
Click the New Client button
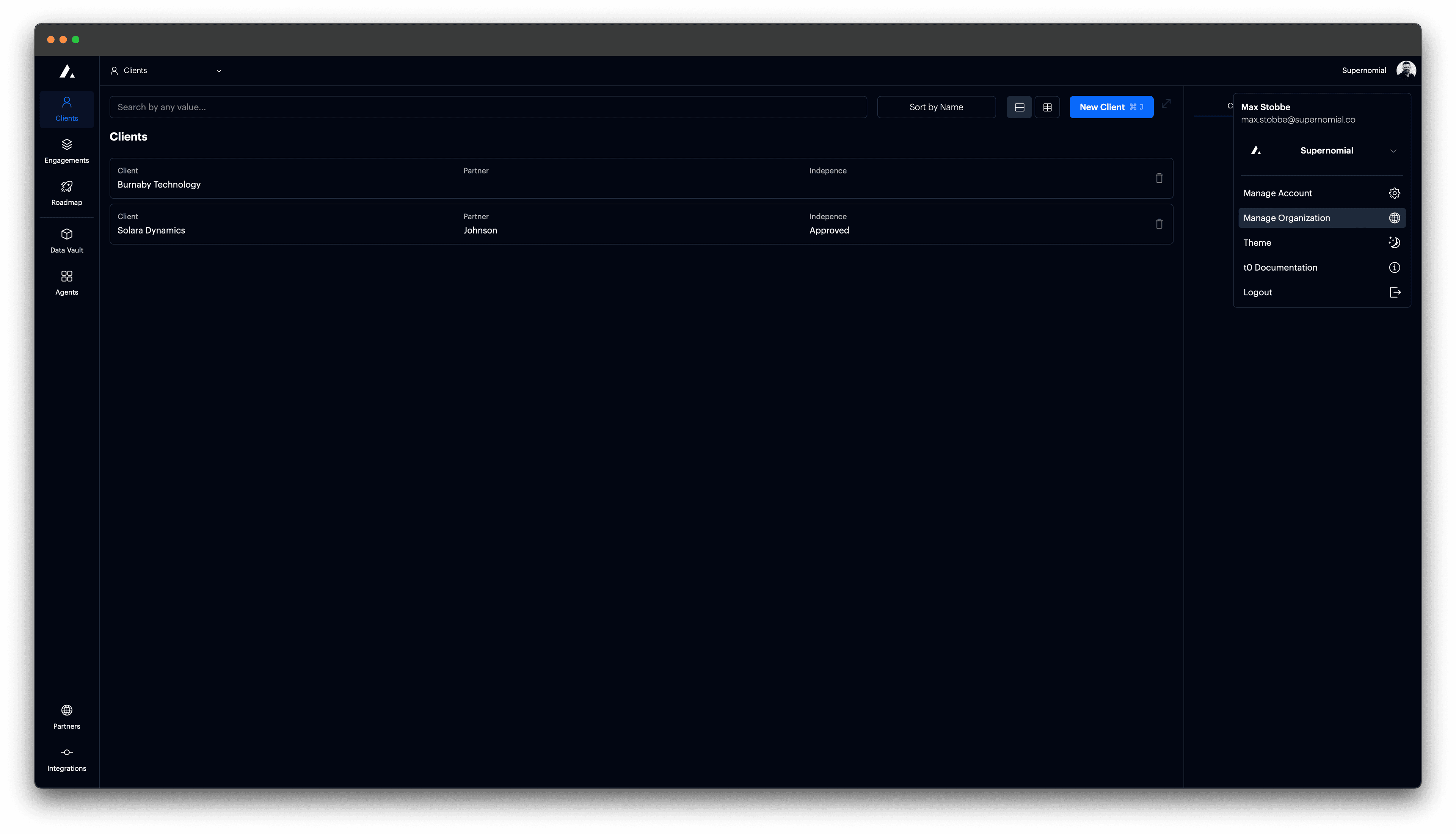tap(1111, 107)
